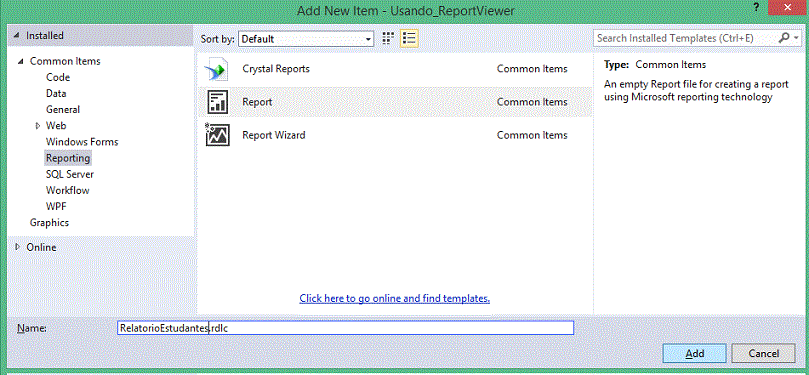The height and width of the screenshot is (375, 809).
Task: Follow the go online and find templates link
Action: click(x=394, y=298)
